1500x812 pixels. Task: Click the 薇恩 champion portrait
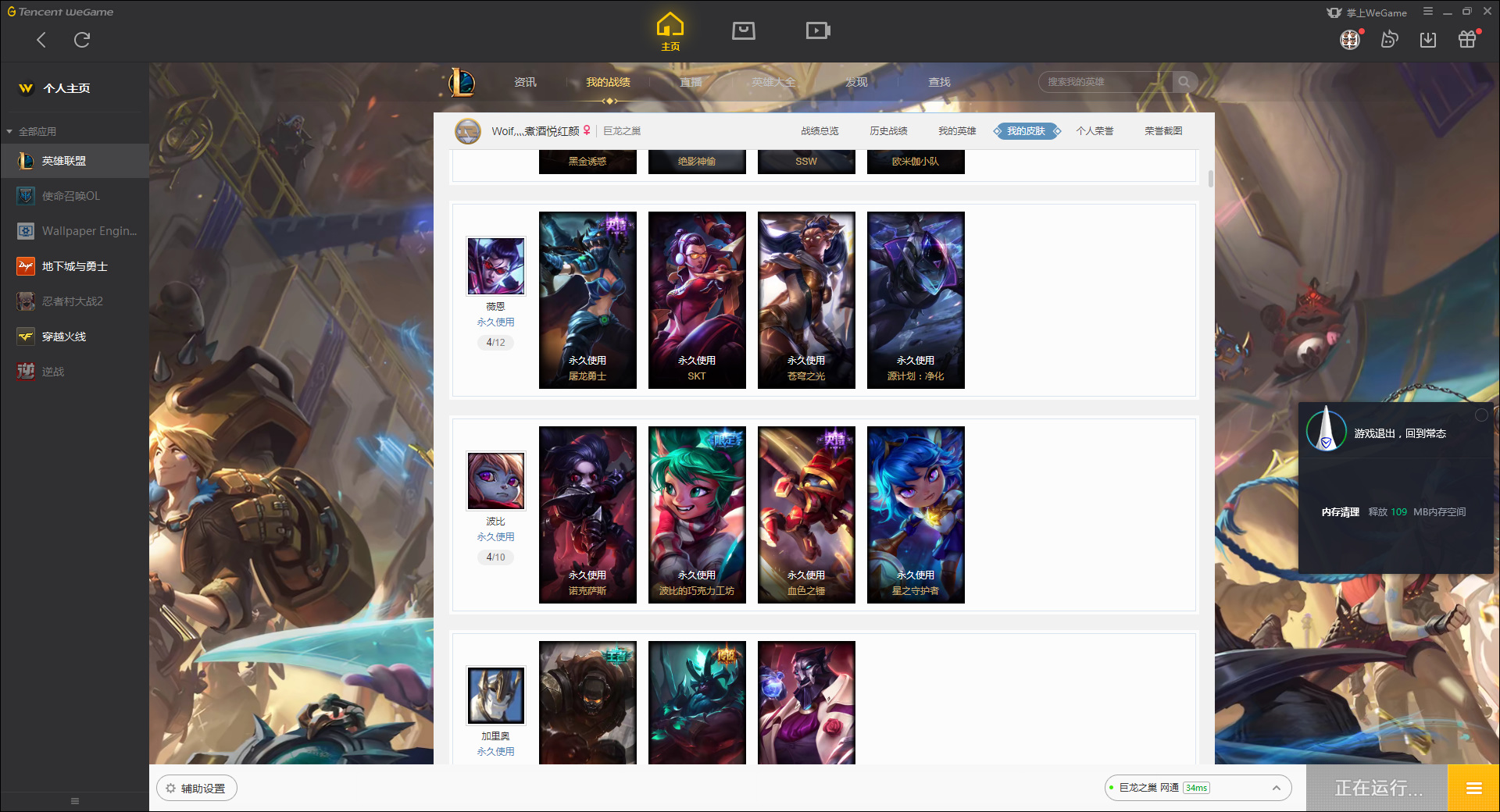point(495,265)
